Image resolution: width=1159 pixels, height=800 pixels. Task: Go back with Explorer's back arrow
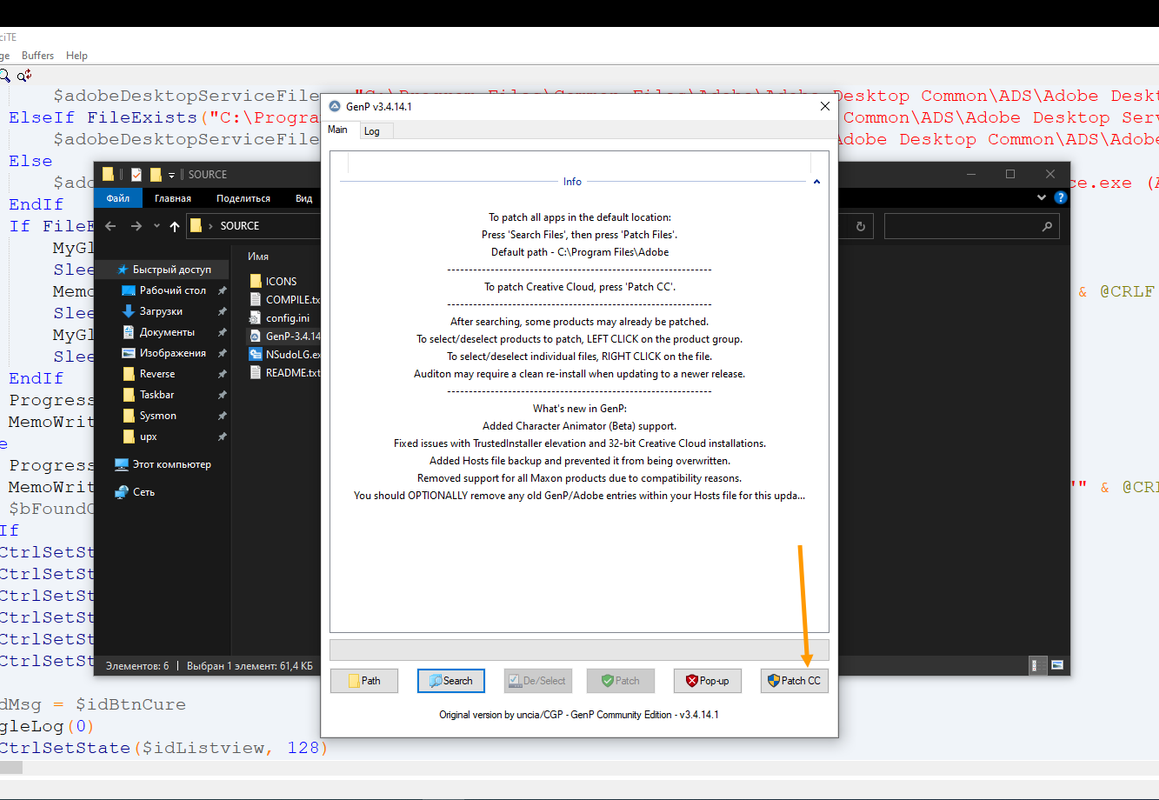tap(111, 226)
